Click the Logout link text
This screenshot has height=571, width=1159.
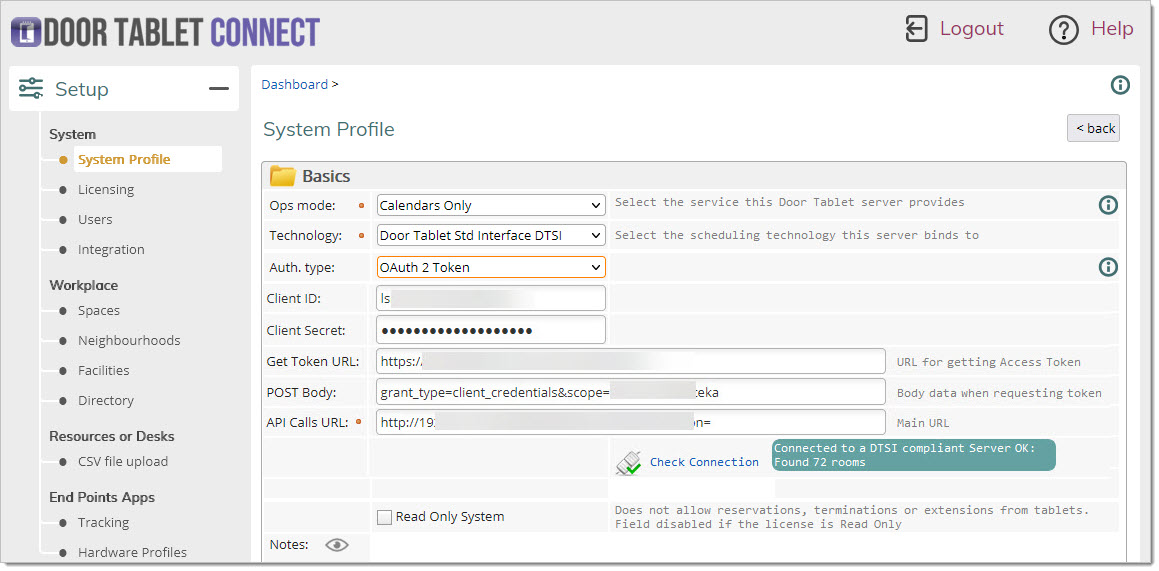coord(972,29)
